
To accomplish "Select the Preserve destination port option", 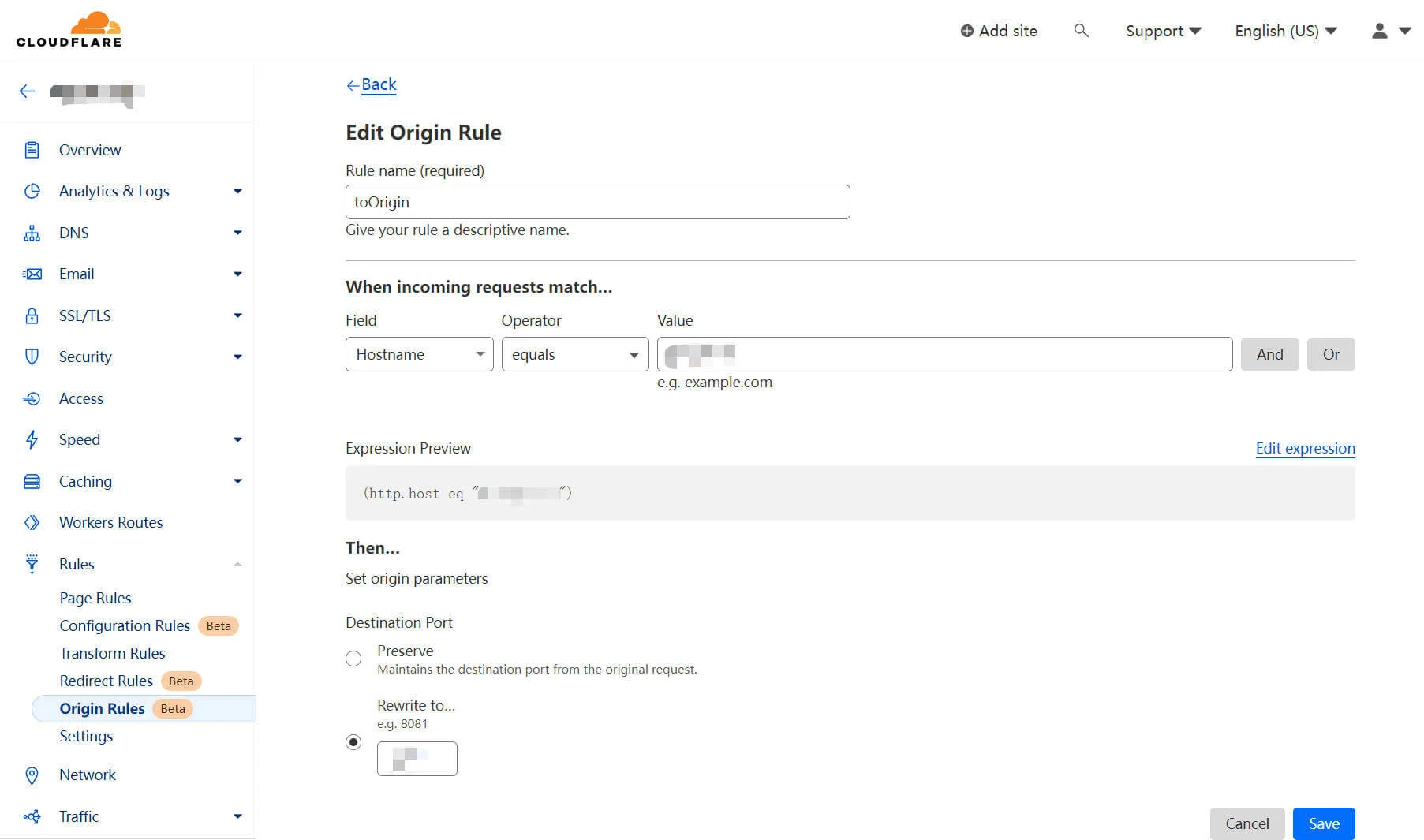I will [x=353, y=659].
